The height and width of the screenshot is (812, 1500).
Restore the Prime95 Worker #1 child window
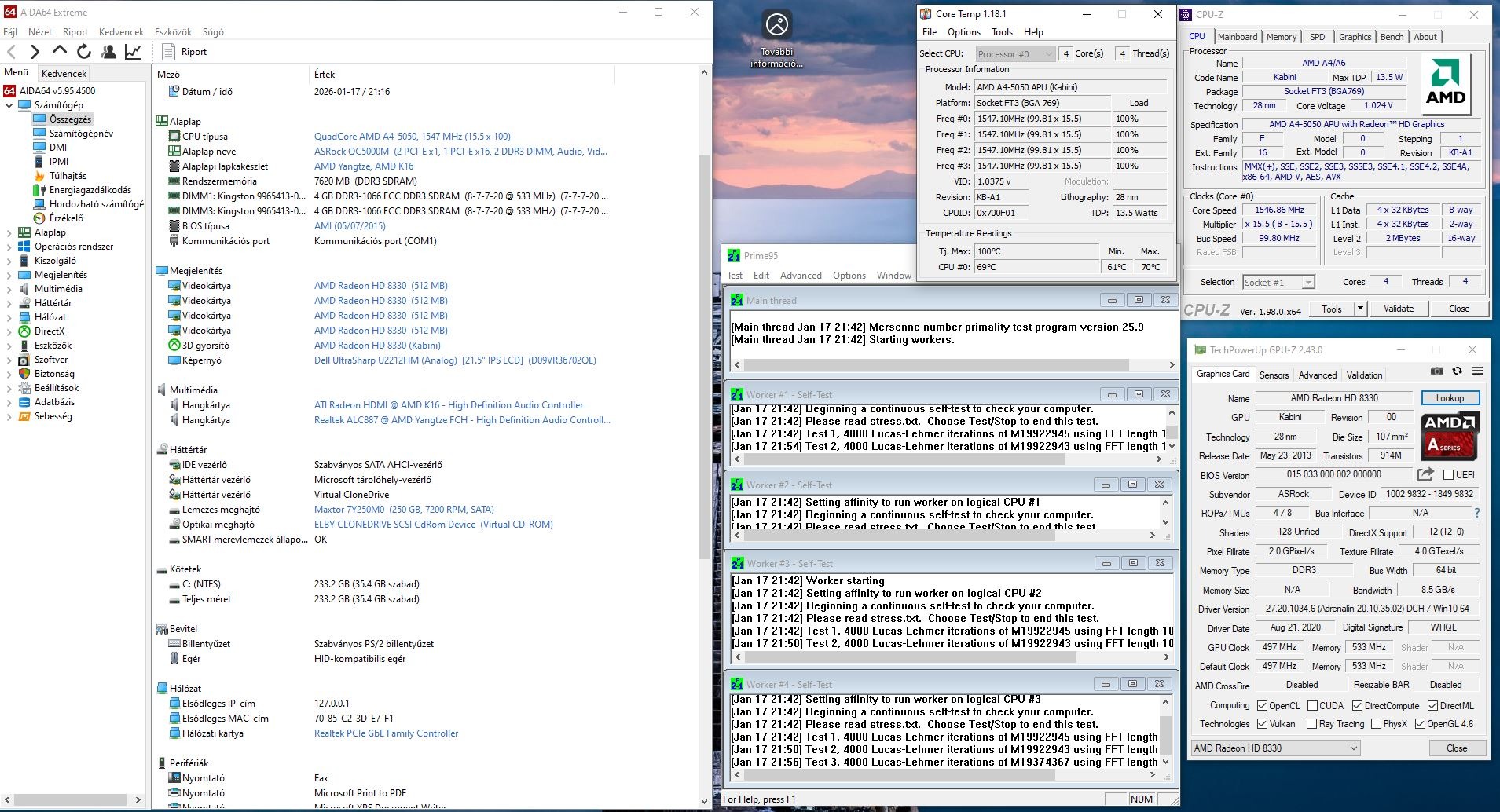(1139, 394)
